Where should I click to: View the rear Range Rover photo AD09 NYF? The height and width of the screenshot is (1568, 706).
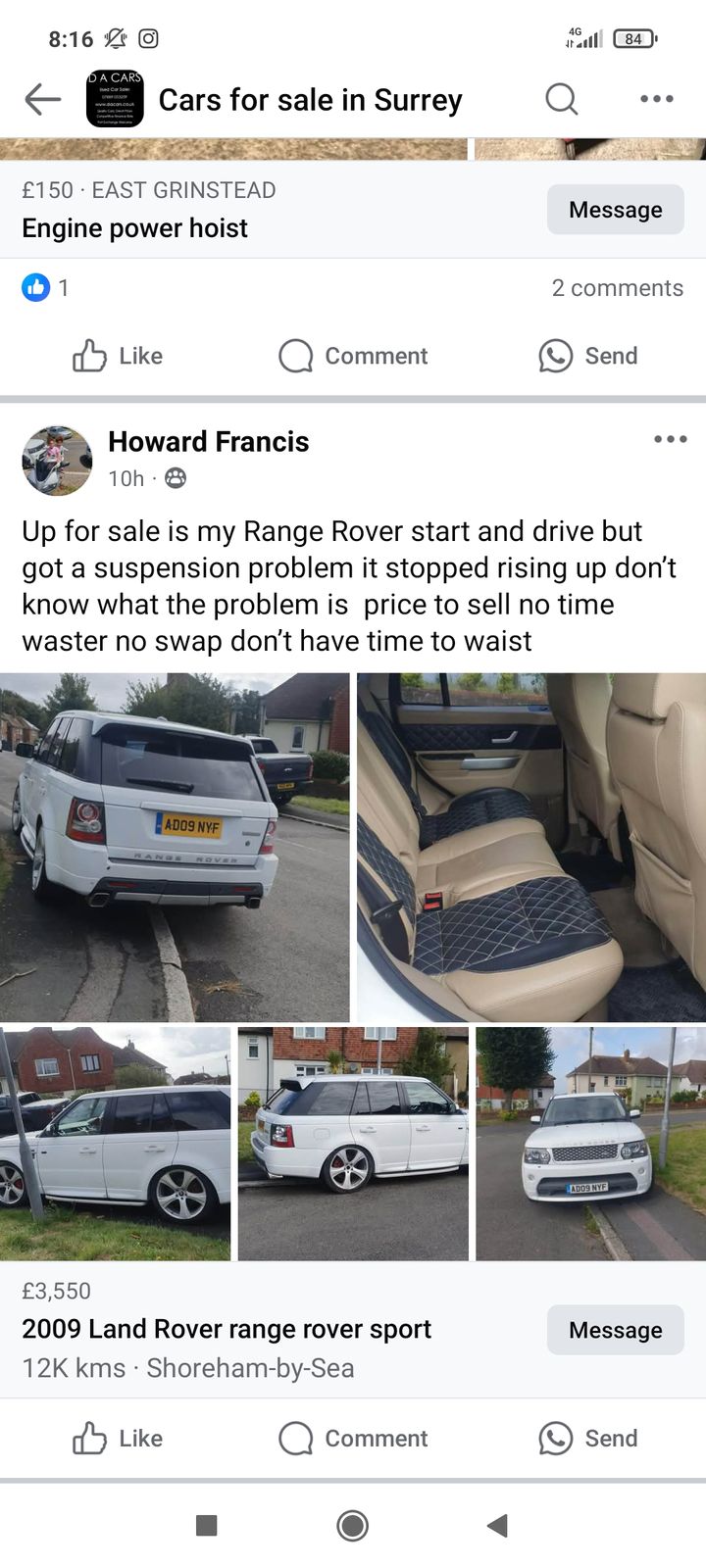coord(175,848)
